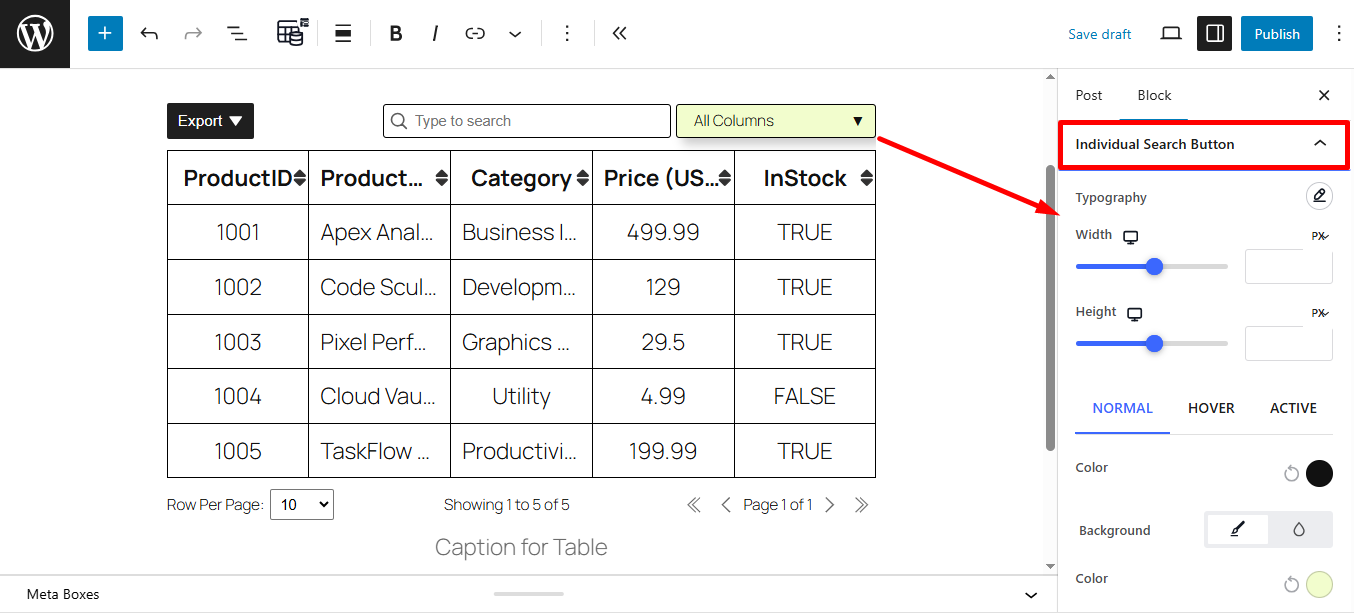The width and height of the screenshot is (1354, 614).
Task: Click the Height value input box
Action: coord(1288,343)
